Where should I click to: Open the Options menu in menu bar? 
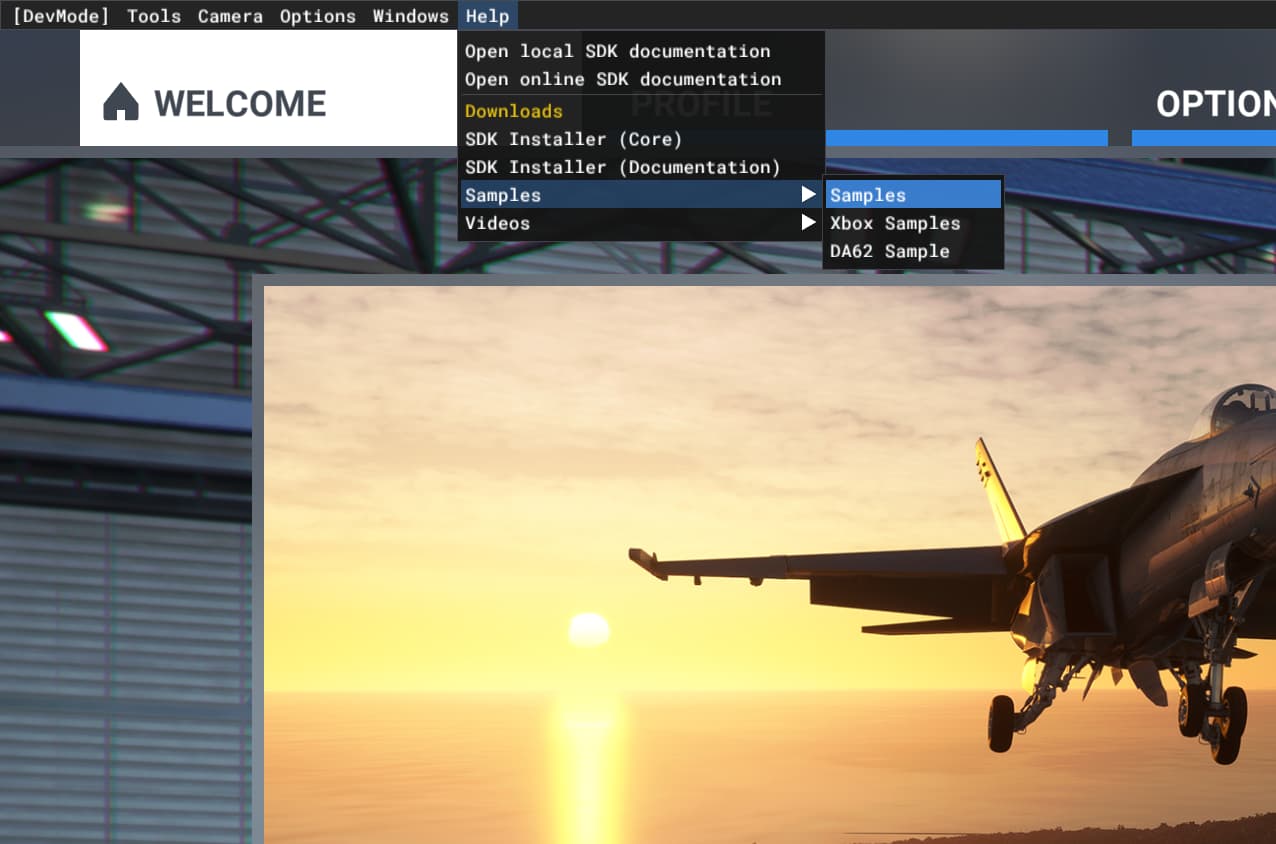[318, 16]
